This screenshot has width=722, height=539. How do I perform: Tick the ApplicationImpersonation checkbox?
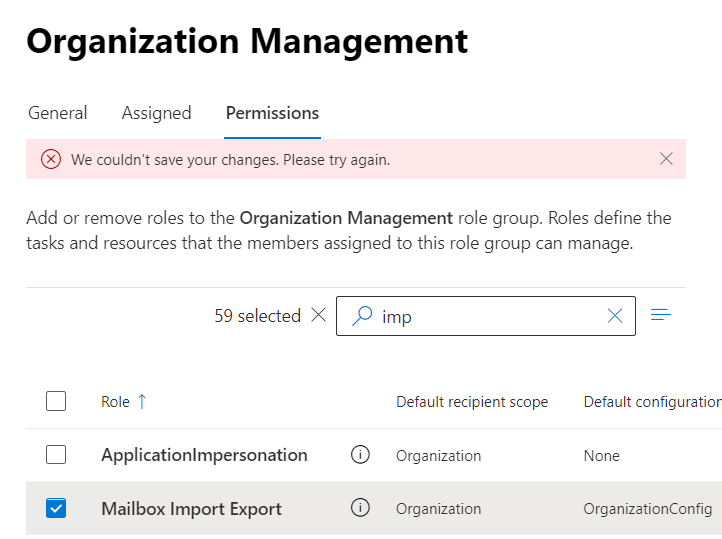pos(56,455)
